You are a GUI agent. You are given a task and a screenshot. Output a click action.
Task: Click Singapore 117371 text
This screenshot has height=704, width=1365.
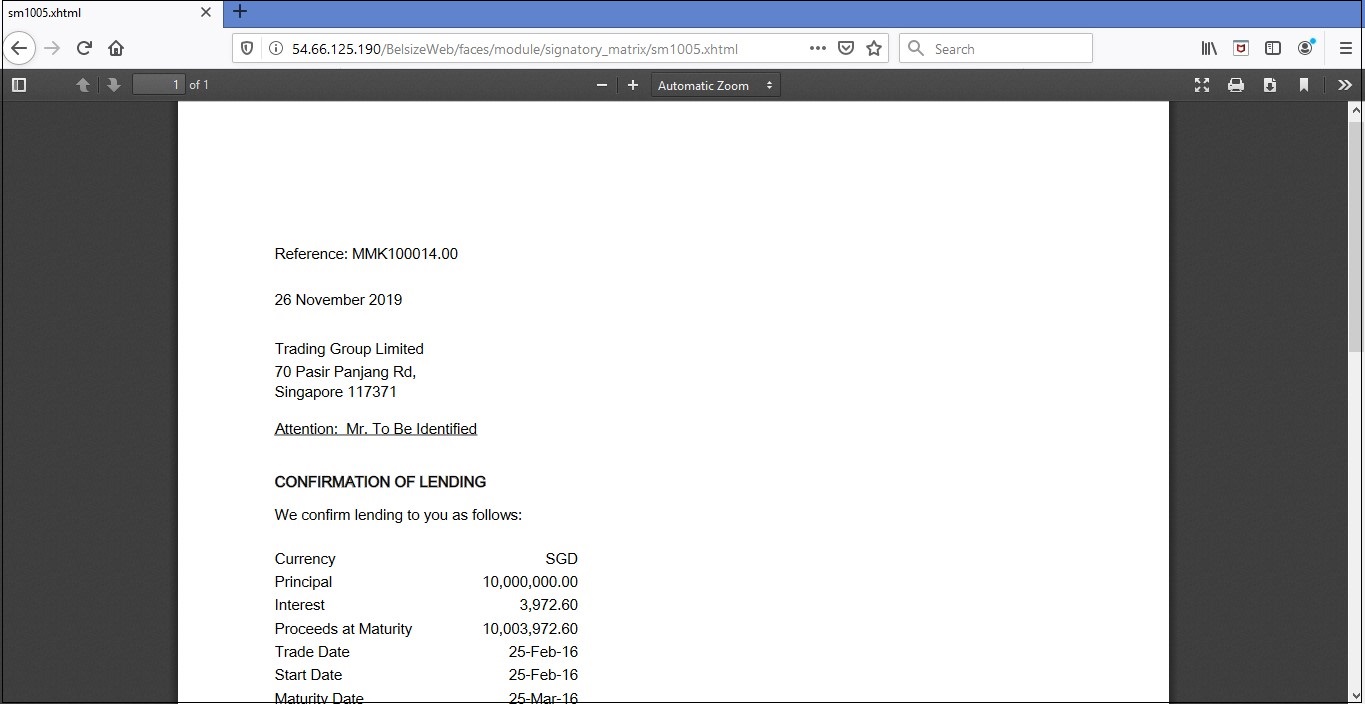(x=335, y=392)
